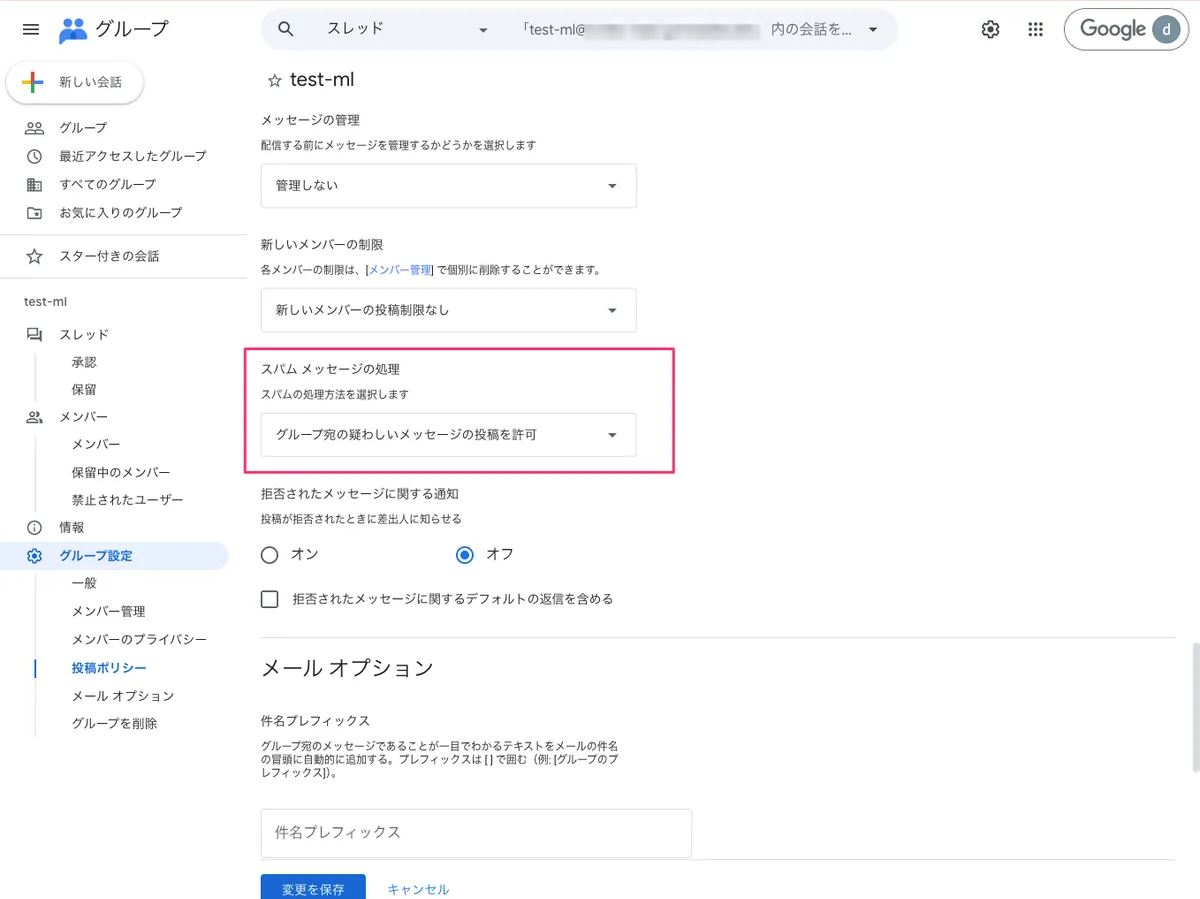Open 禁止されたユーザー
The height and width of the screenshot is (899, 1200).
click(127, 499)
